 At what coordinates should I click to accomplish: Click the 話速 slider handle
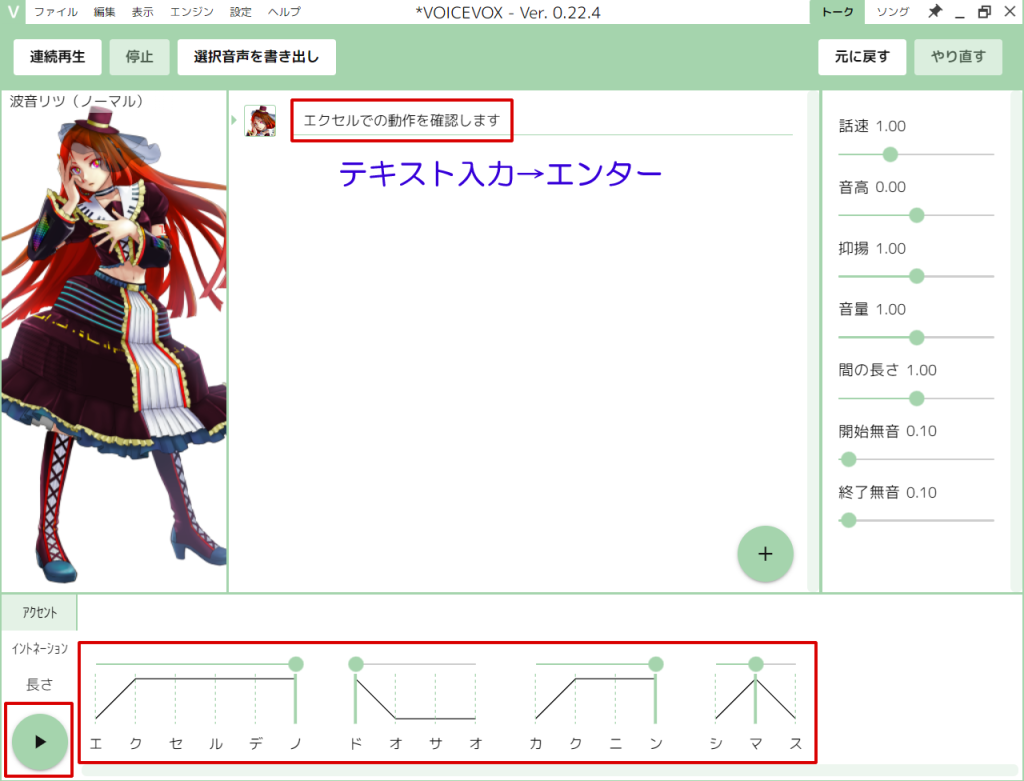point(890,154)
